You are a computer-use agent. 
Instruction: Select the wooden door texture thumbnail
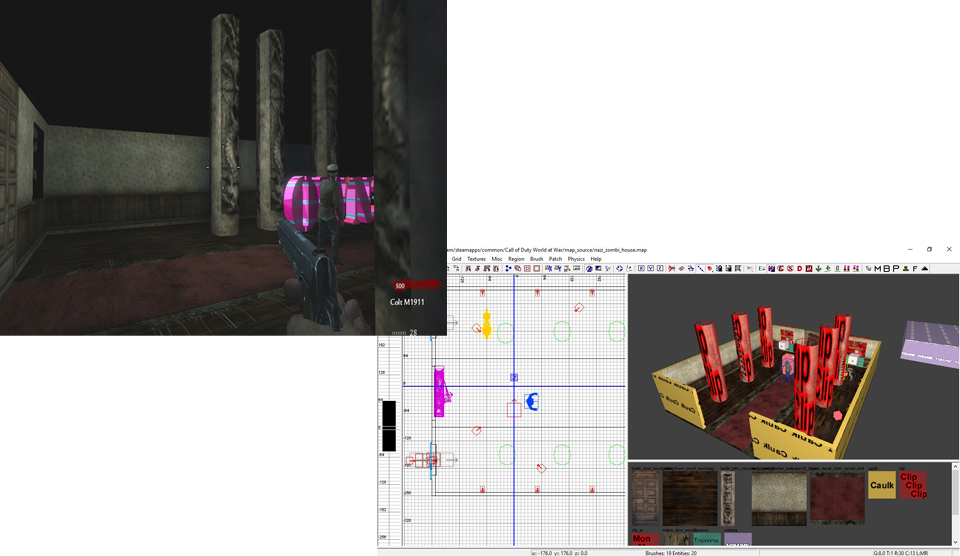[646, 498]
